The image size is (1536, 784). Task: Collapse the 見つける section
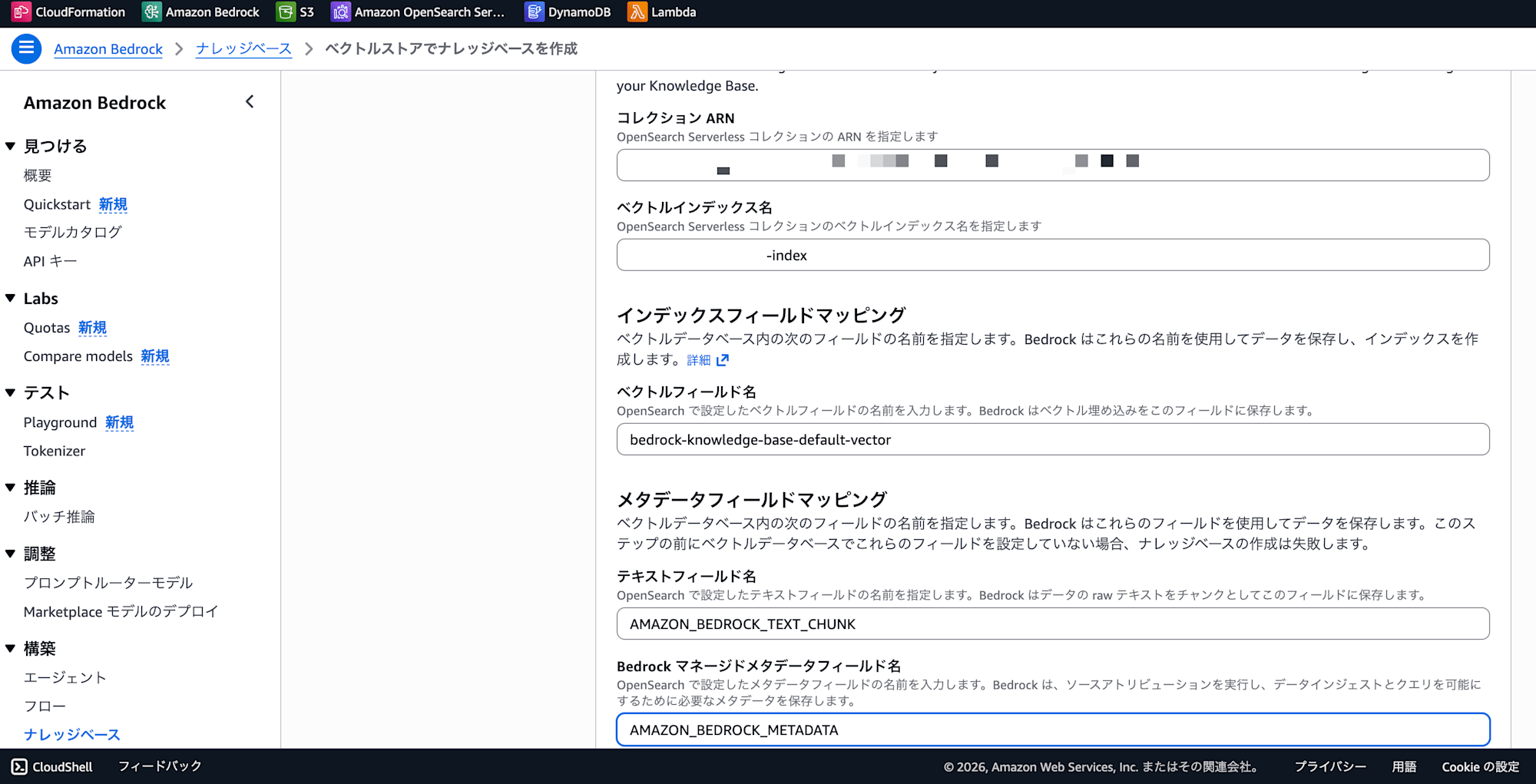[11, 146]
